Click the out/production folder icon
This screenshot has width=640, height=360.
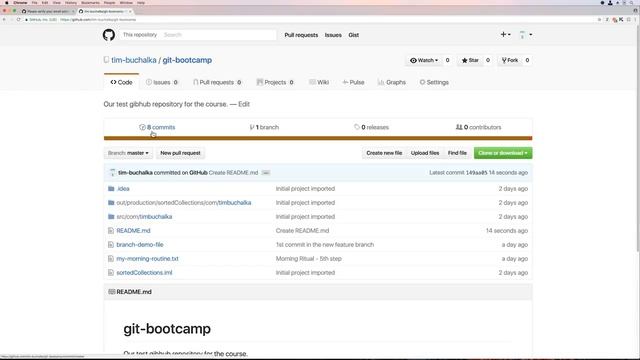111,203
